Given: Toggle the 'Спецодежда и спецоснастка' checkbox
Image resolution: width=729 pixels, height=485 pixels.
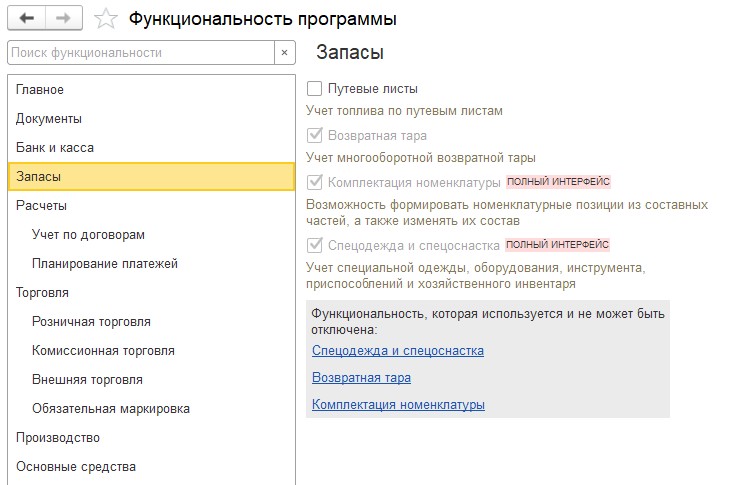Looking at the screenshot, I should [315, 245].
